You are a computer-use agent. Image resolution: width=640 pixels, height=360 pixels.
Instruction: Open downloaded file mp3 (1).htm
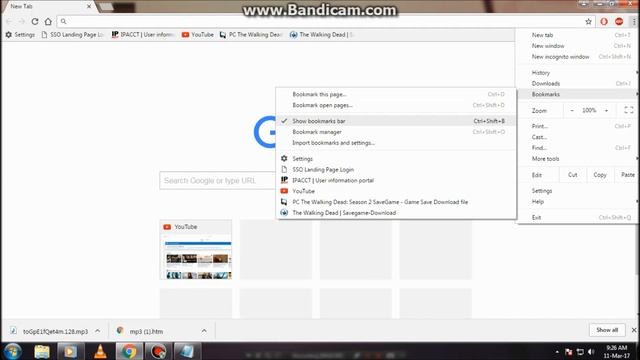[x=141, y=331]
